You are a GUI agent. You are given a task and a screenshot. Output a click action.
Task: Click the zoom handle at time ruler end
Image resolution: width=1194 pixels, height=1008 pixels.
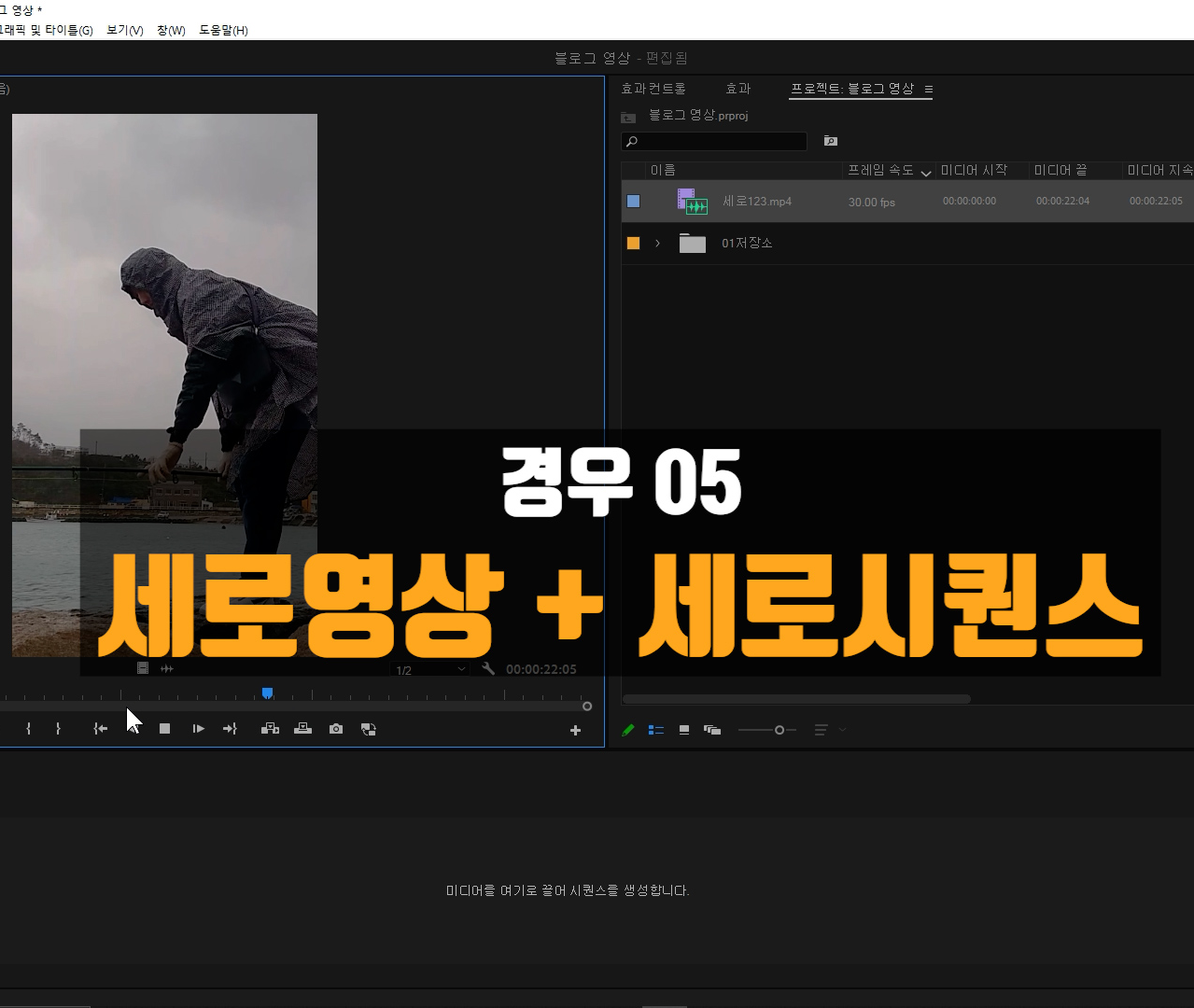point(587,707)
